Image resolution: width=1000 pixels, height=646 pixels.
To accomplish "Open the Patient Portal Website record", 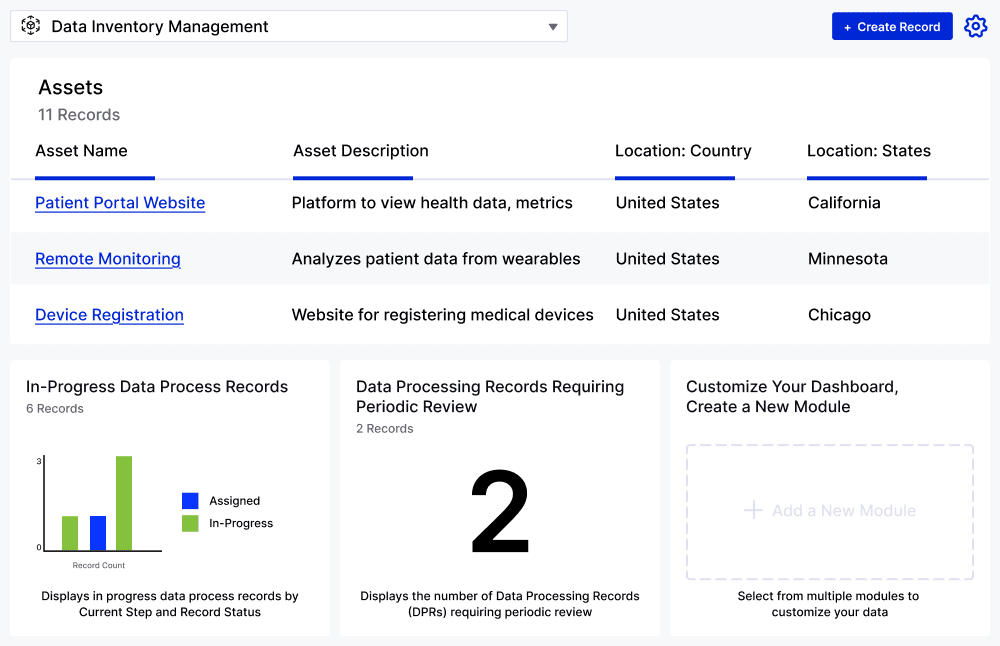I will [x=120, y=203].
